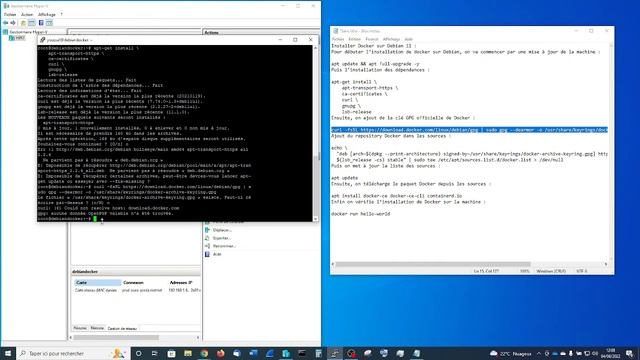This screenshot has height=360, width=640.
Task: Click the Exporter action icon
Action: 207,238
